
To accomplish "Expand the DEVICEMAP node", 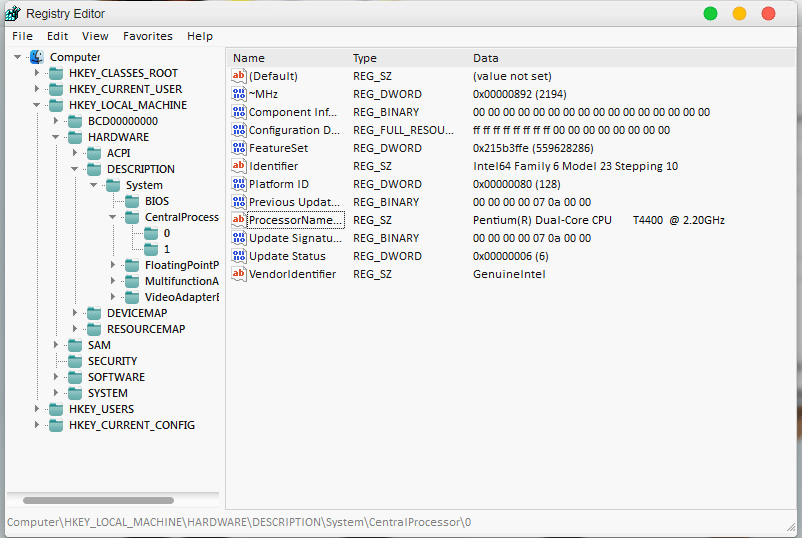I will [74, 313].
